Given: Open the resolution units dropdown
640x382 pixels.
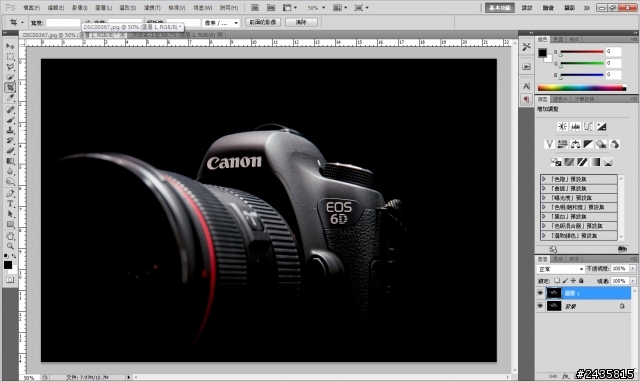Looking at the screenshot, I should click(221, 23).
